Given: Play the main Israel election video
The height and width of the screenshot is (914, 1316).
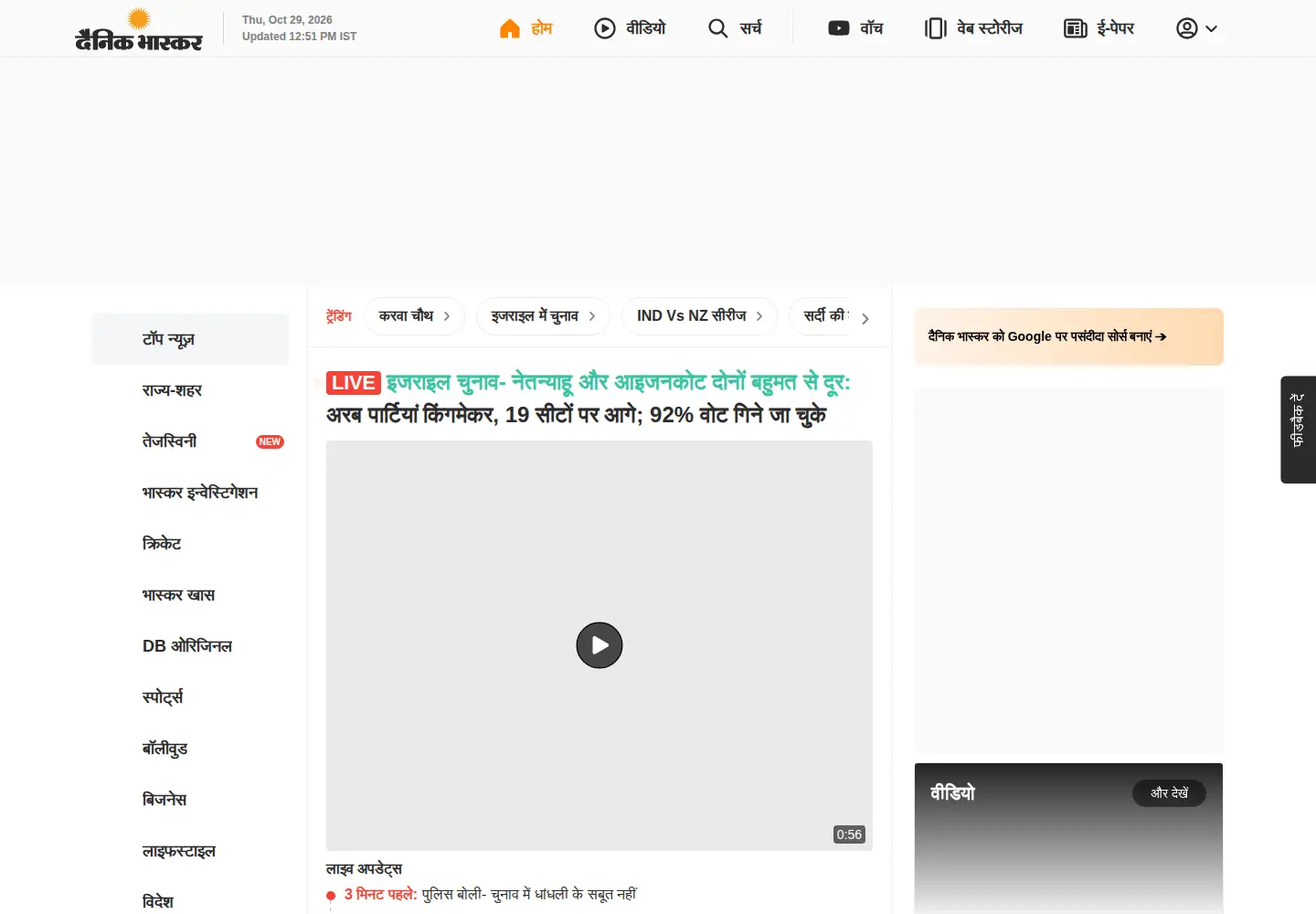Looking at the screenshot, I should pos(600,645).
